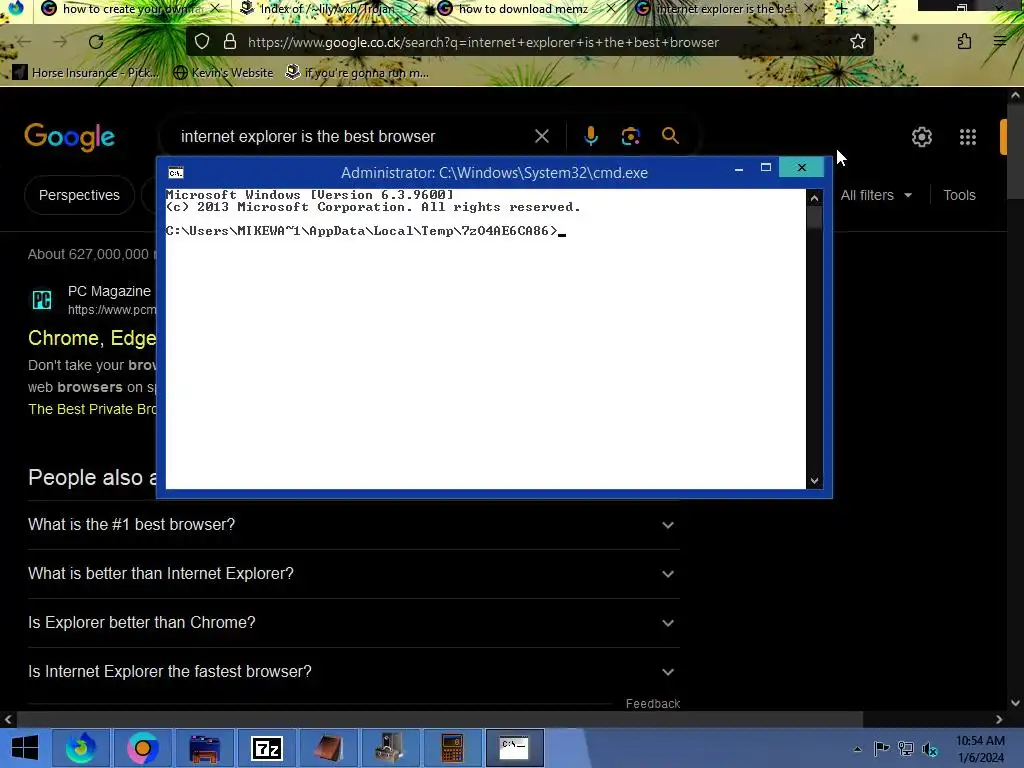
Task: Open a new tab with plus button
Action: coord(841,8)
